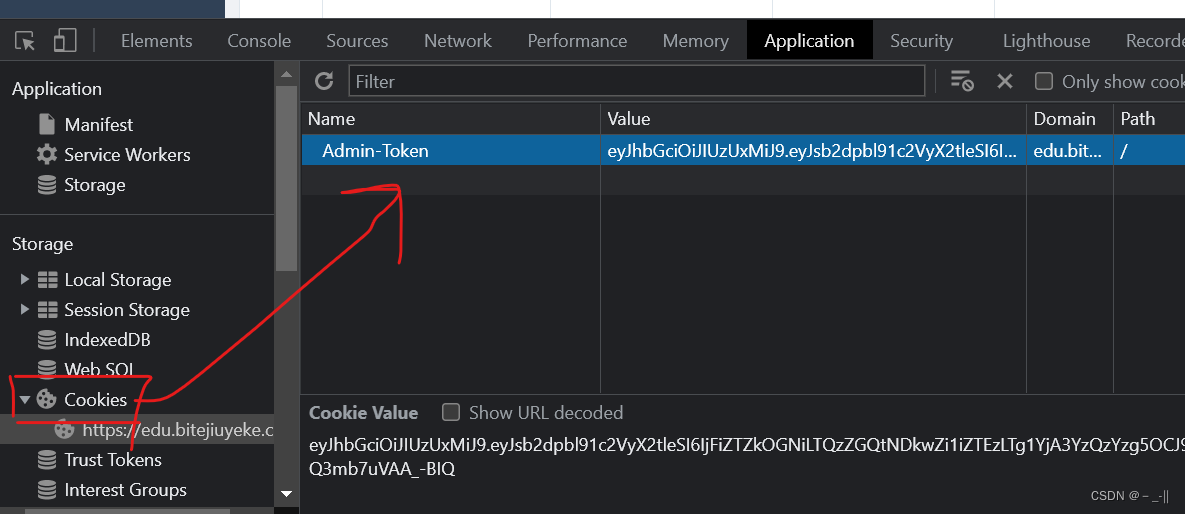Select IndexedDB storage item
Image resolution: width=1185 pixels, height=514 pixels.
(107, 340)
